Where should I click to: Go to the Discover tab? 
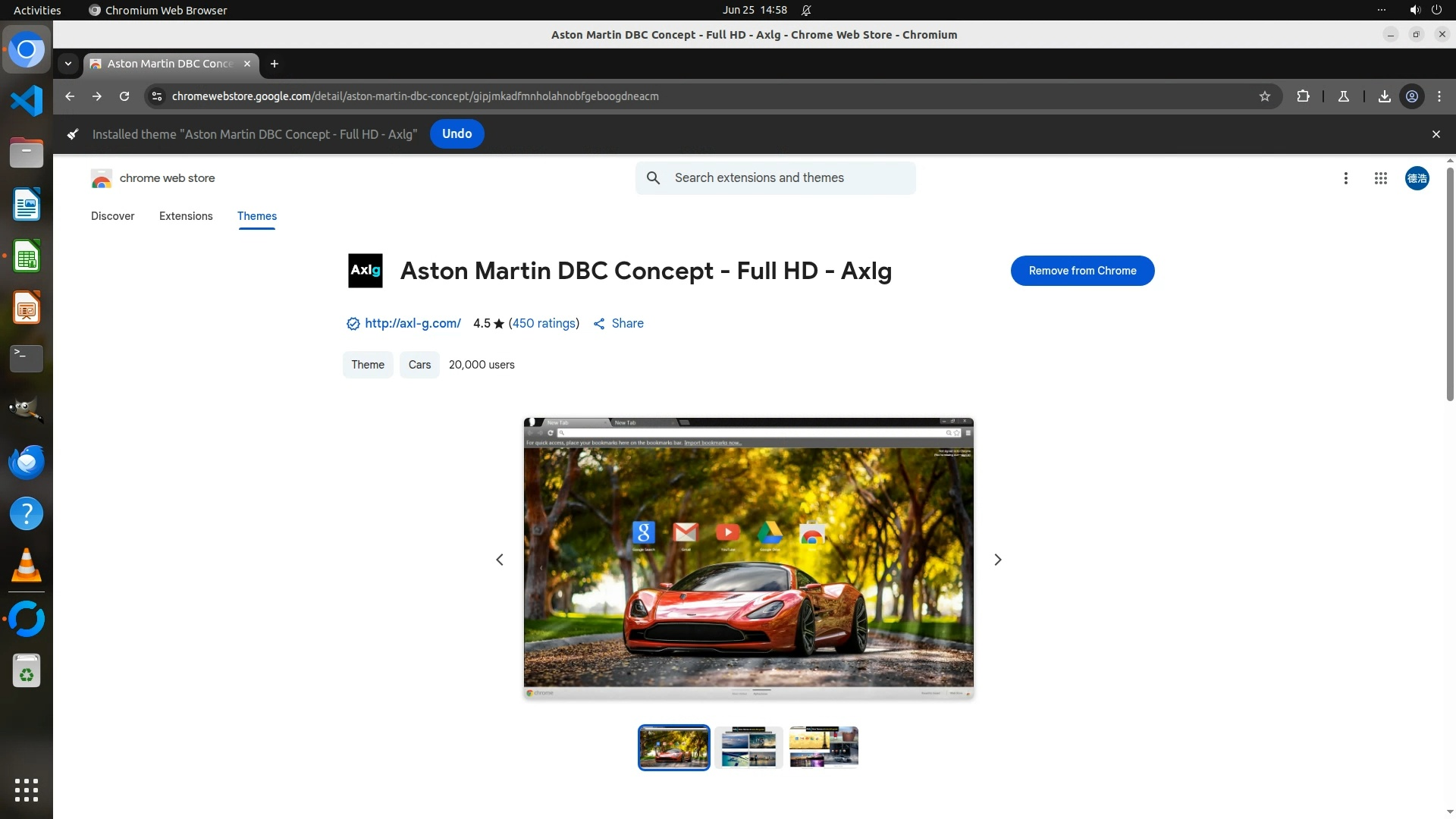(x=112, y=216)
